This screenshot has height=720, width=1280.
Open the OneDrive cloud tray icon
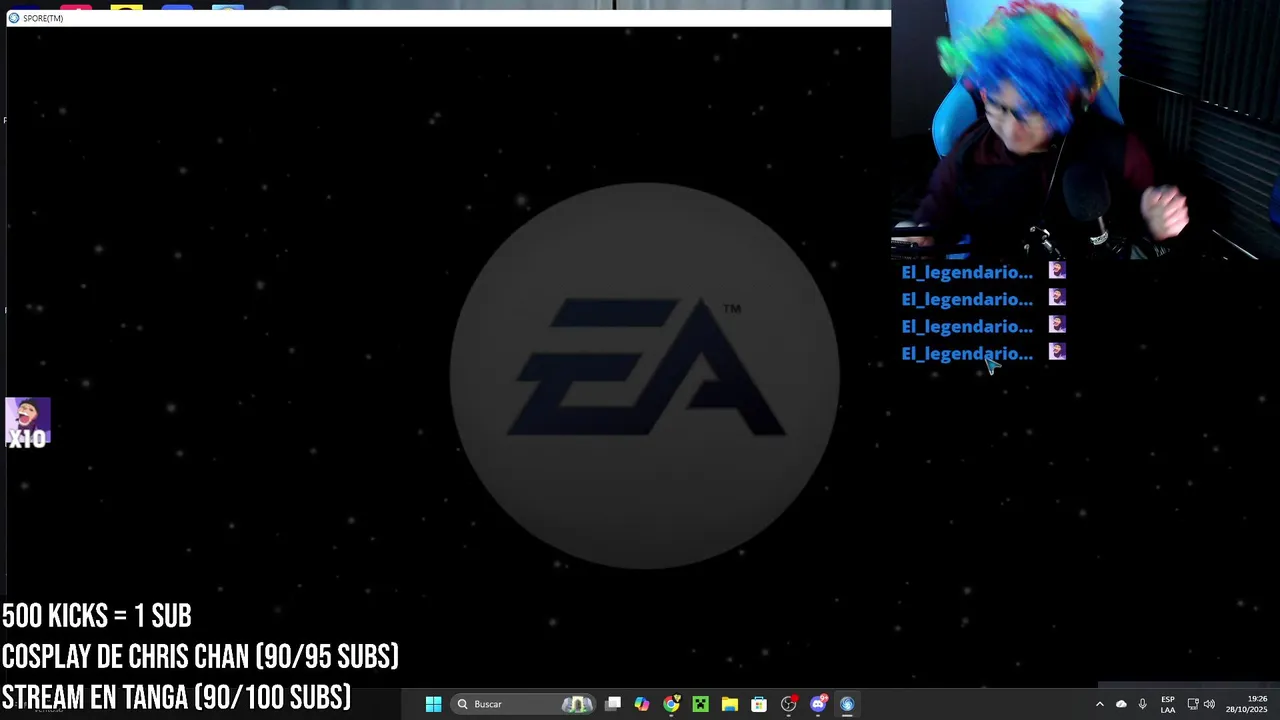[1121, 704]
